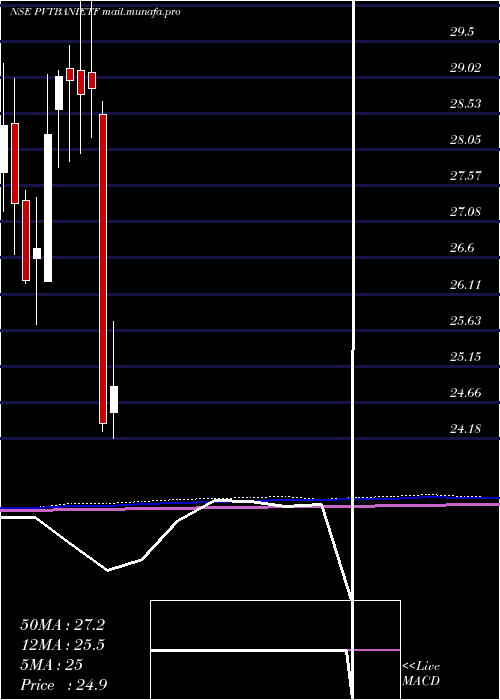Select the tall white candlestick spanning 26.3 to 28.2
The image size is (500, 700).
click(x=48, y=208)
